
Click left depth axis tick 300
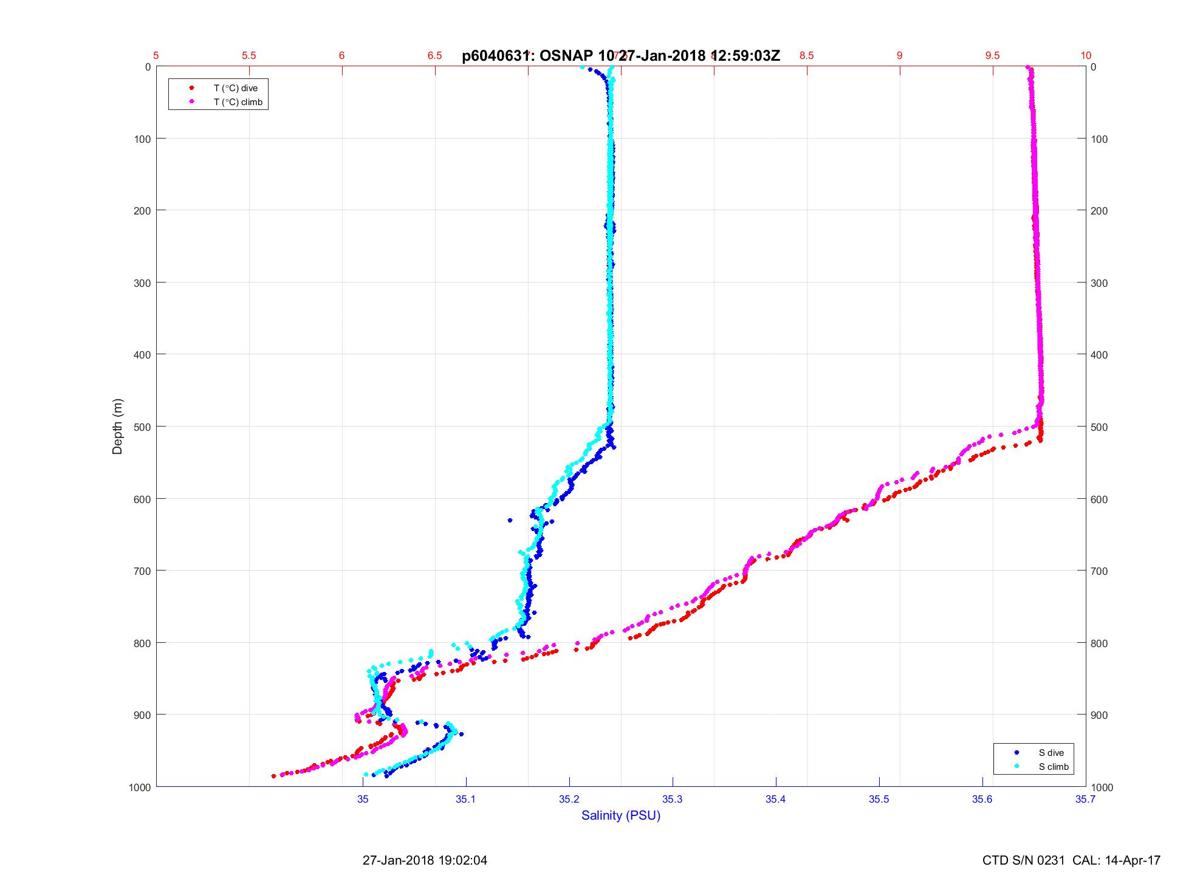point(140,283)
